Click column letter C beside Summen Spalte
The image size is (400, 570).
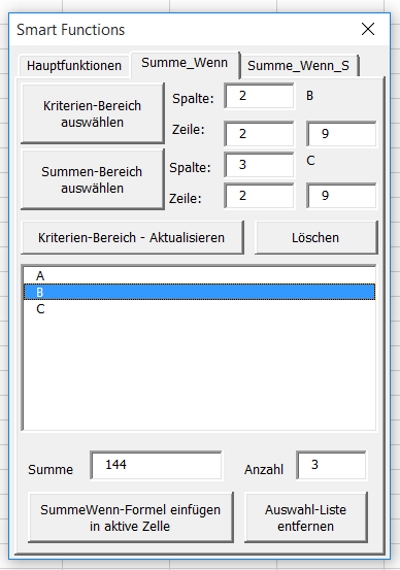(310, 161)
